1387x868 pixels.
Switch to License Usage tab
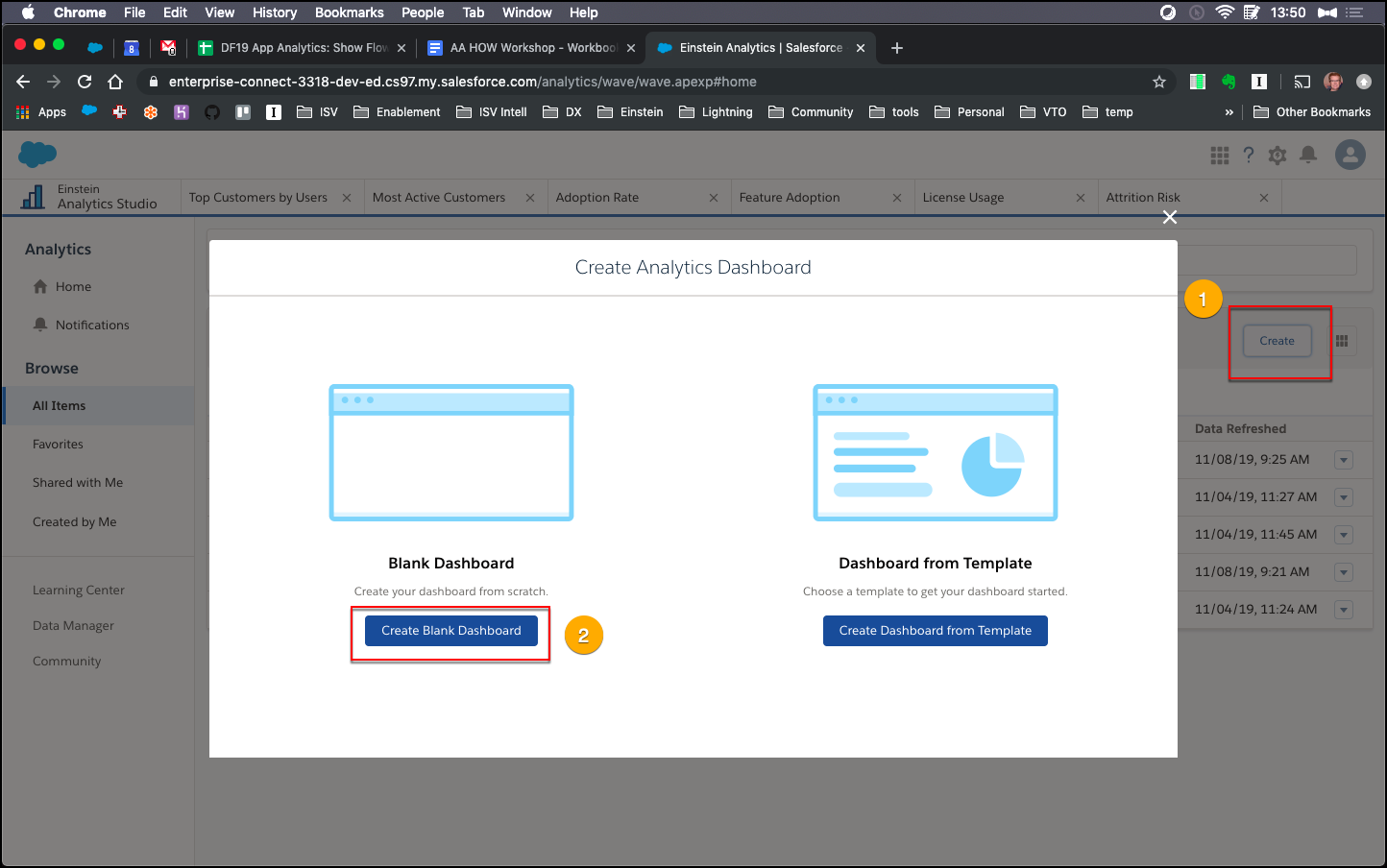[963, 198]
